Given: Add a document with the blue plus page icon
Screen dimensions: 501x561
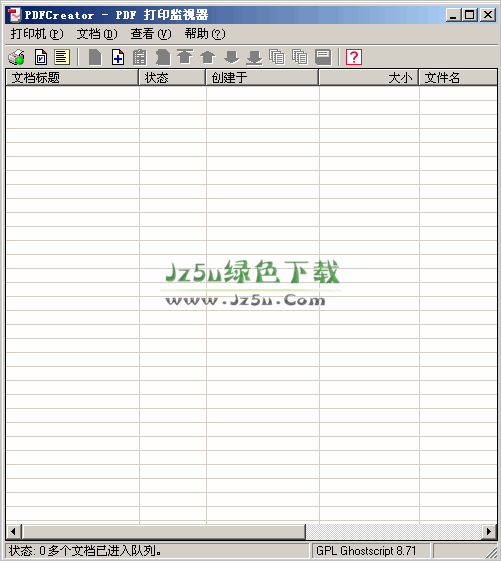Looking at the screenshot, I should point(118,57).
